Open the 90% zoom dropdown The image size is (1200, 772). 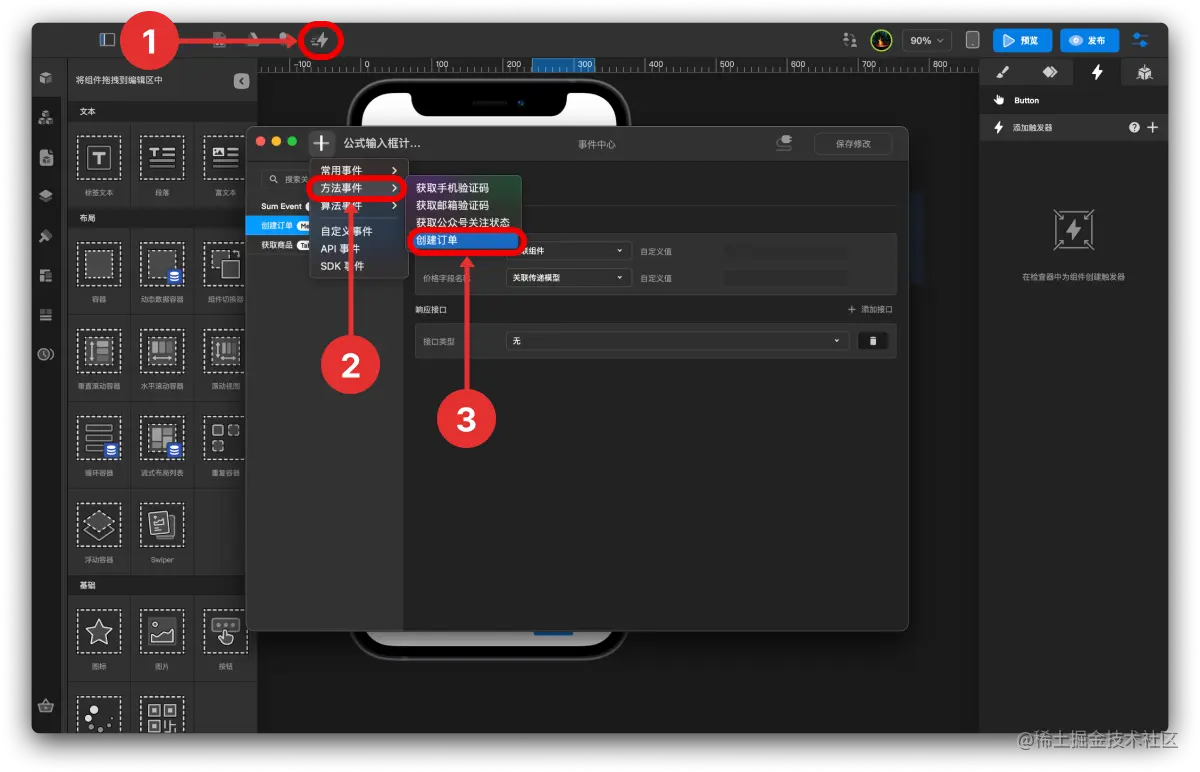click(926, 40)
